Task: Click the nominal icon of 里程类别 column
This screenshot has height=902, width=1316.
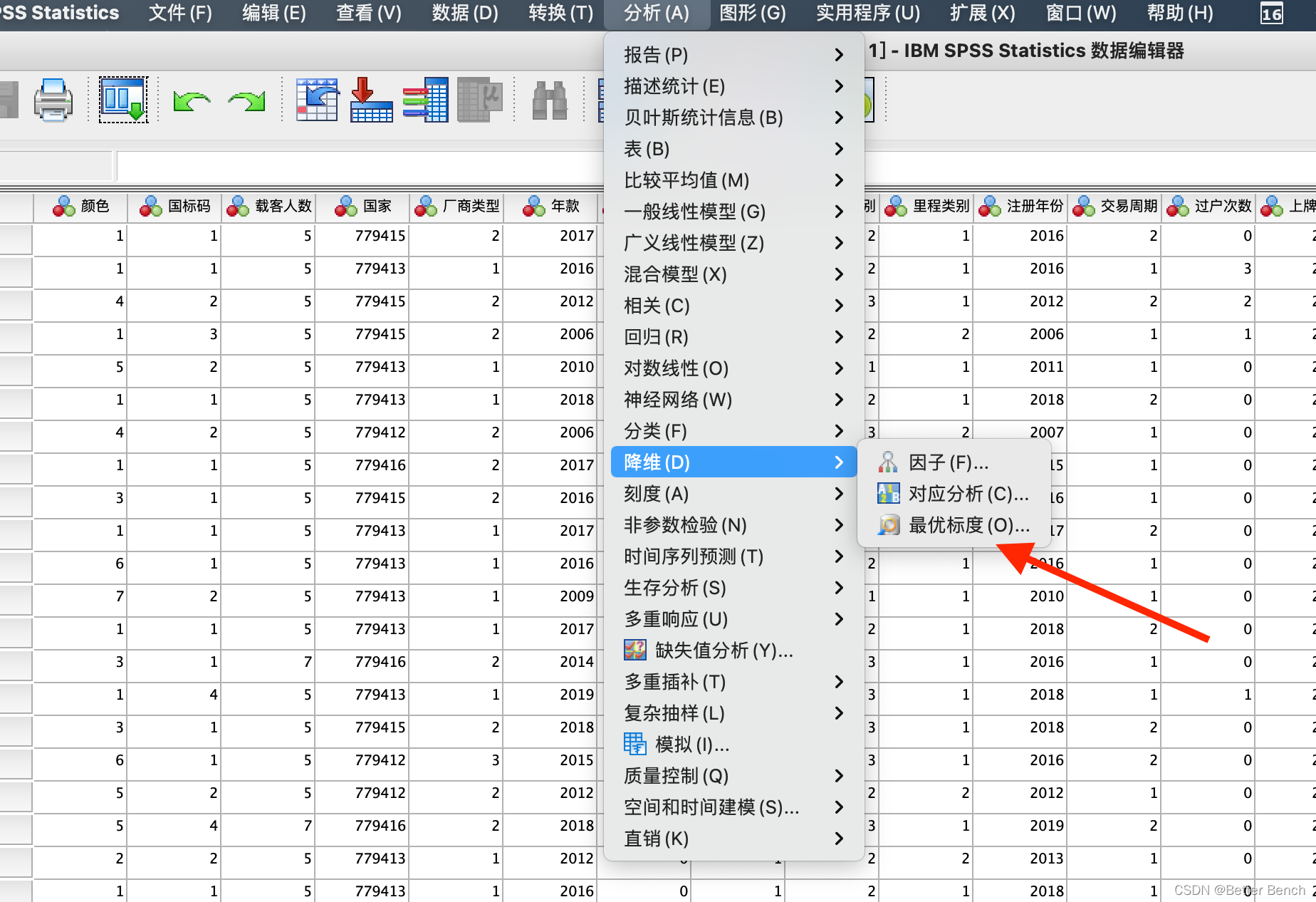Action: [895, 207]
